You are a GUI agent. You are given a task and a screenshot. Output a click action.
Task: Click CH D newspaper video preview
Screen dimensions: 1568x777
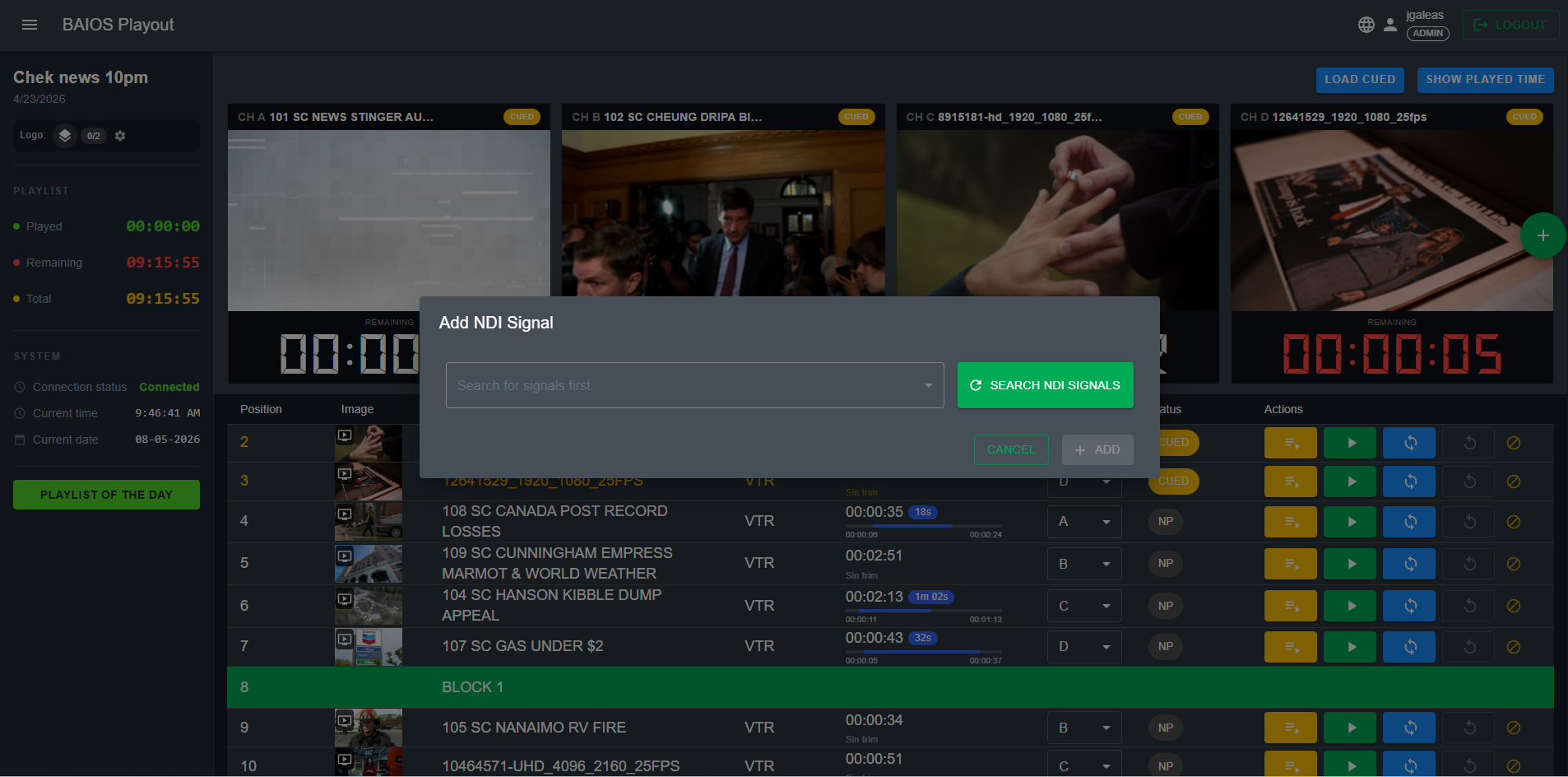[x=1392, y=221]
